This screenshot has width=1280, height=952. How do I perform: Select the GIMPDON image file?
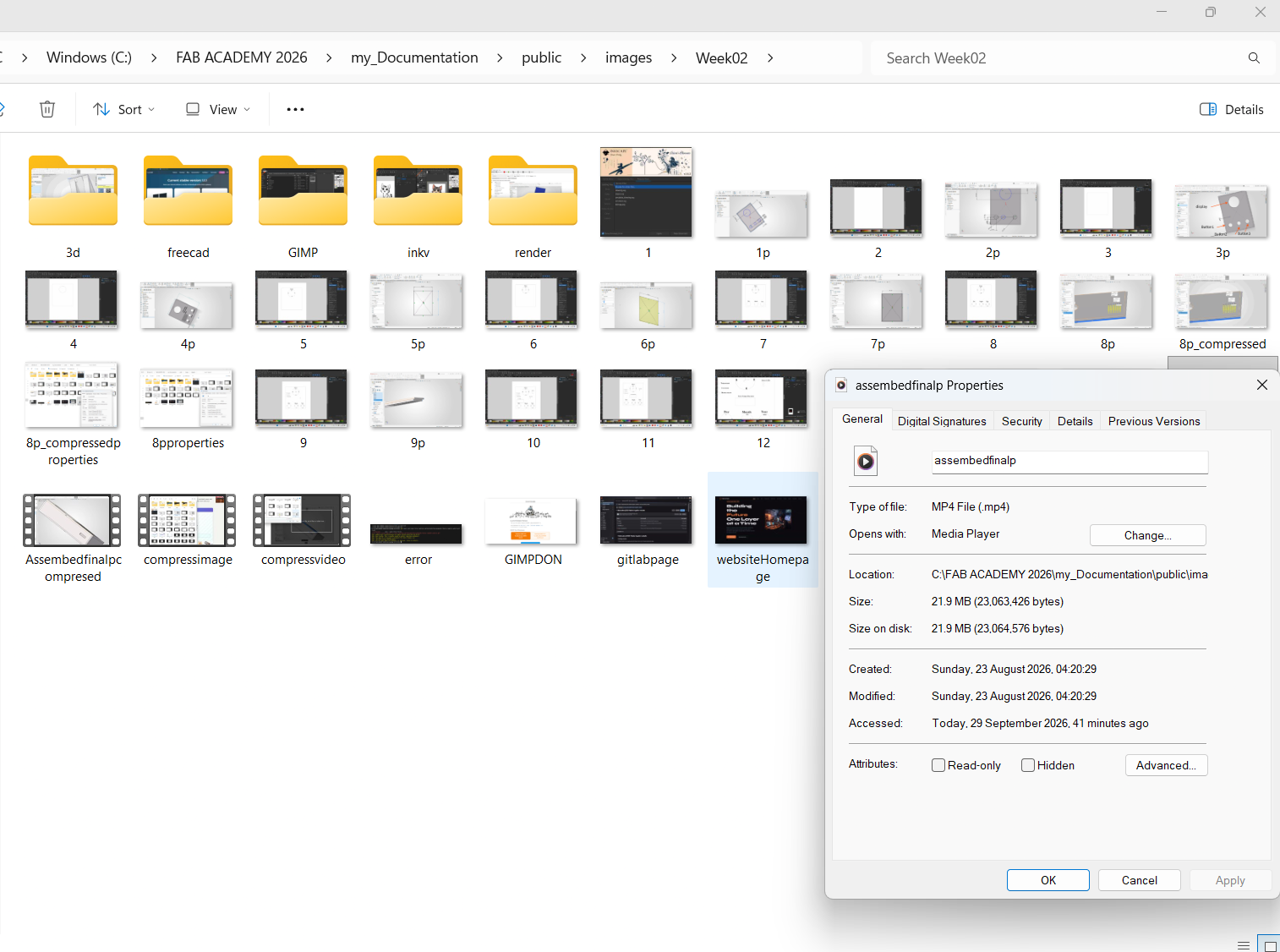pyautogui.click(x=532, y=521)
